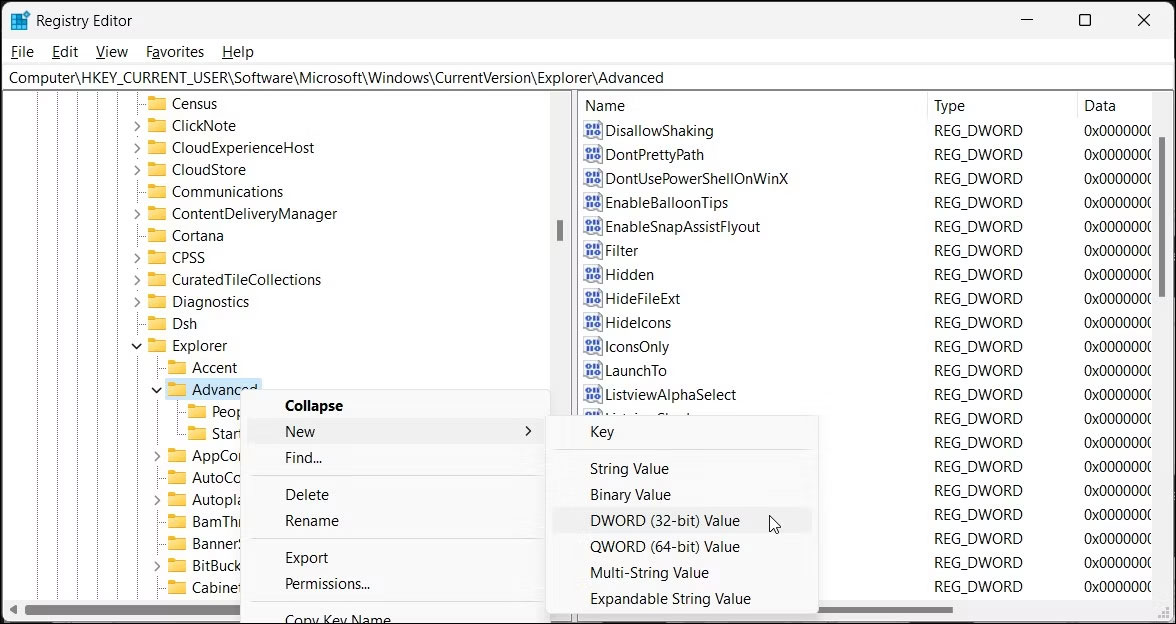Click the Dsh folder icon
The width and height of the screenshot is (1176, 624).
pyautogui.click(x=159, y=323)
